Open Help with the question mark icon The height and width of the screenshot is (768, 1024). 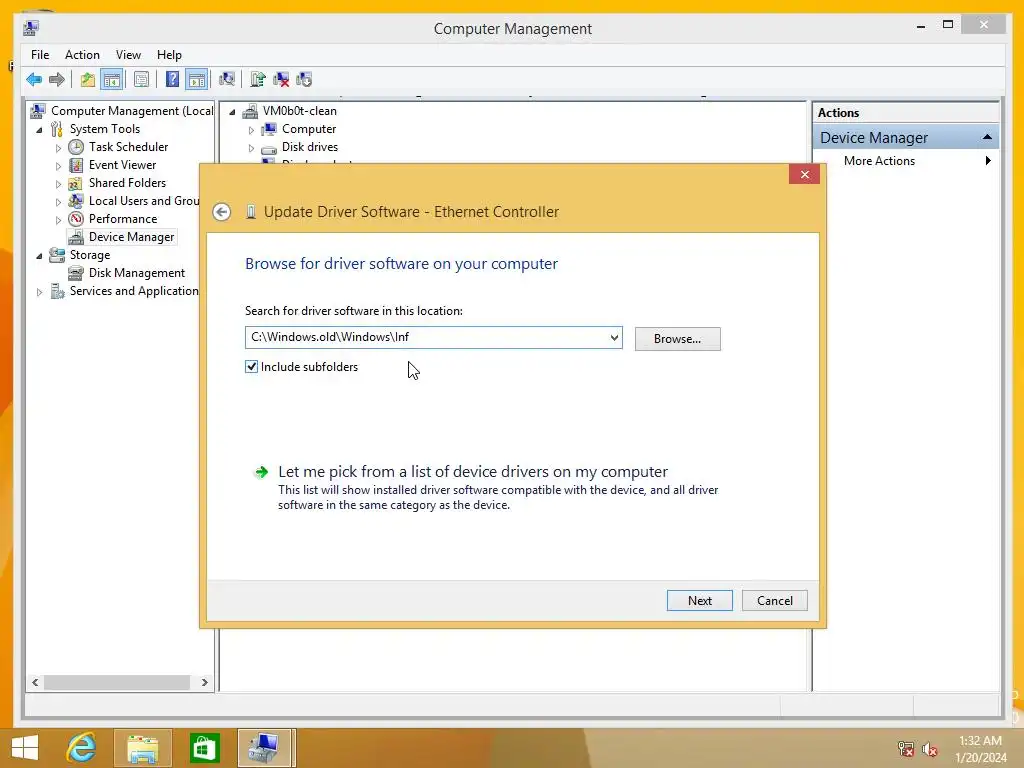(172, 80)
